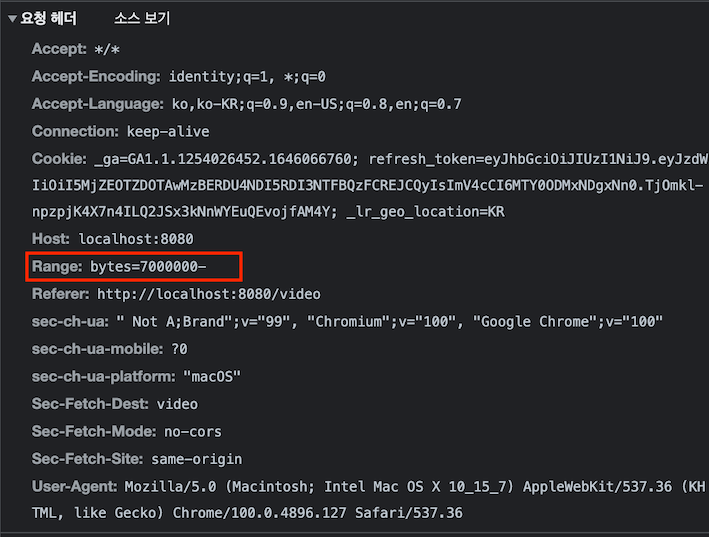The width and height of the screenshot is (709, 537).
Task: Select the Connection keep-alive value
Action: [x=168, y=132]
